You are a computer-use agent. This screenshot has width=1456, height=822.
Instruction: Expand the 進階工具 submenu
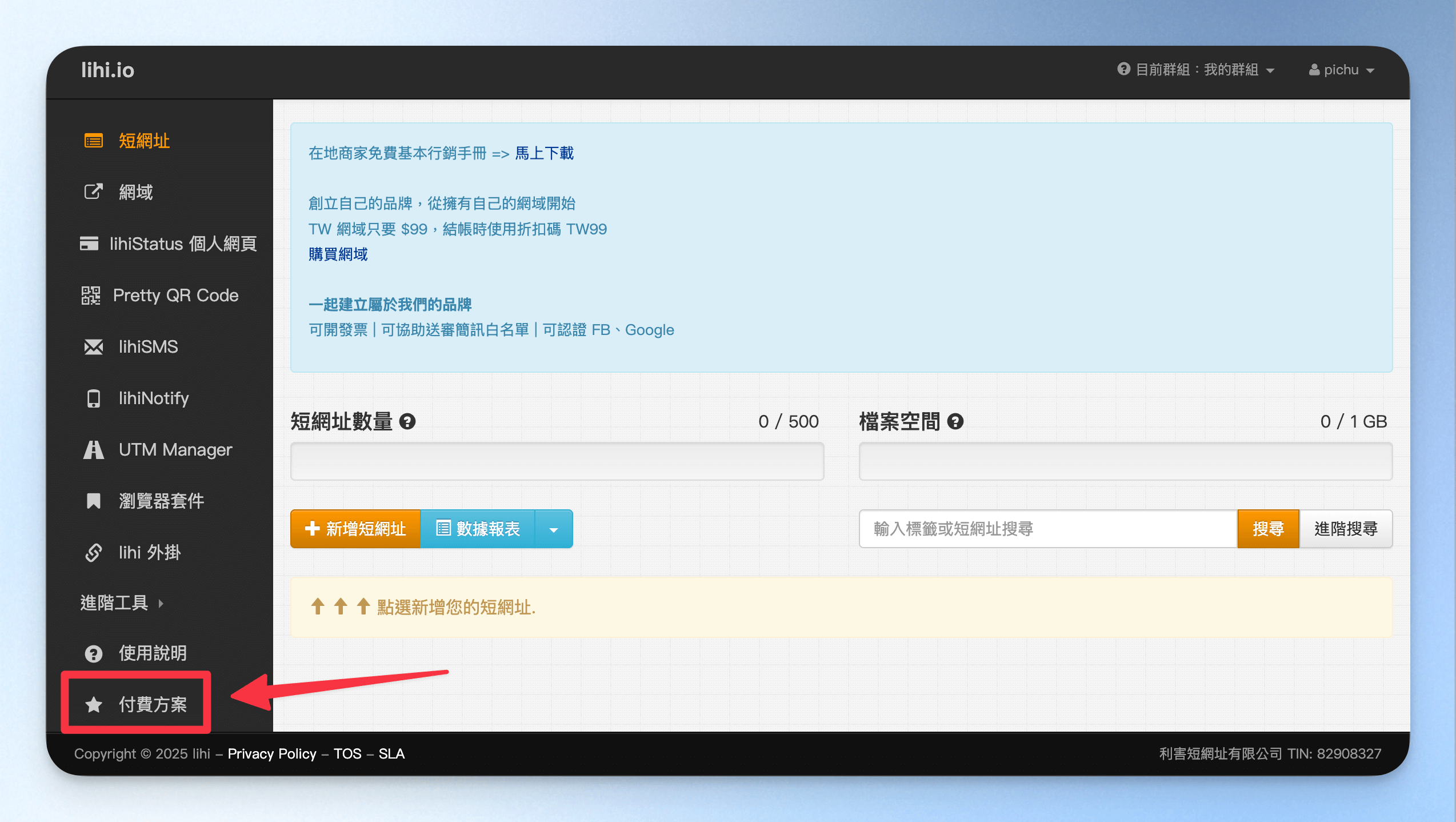[121, 603]
